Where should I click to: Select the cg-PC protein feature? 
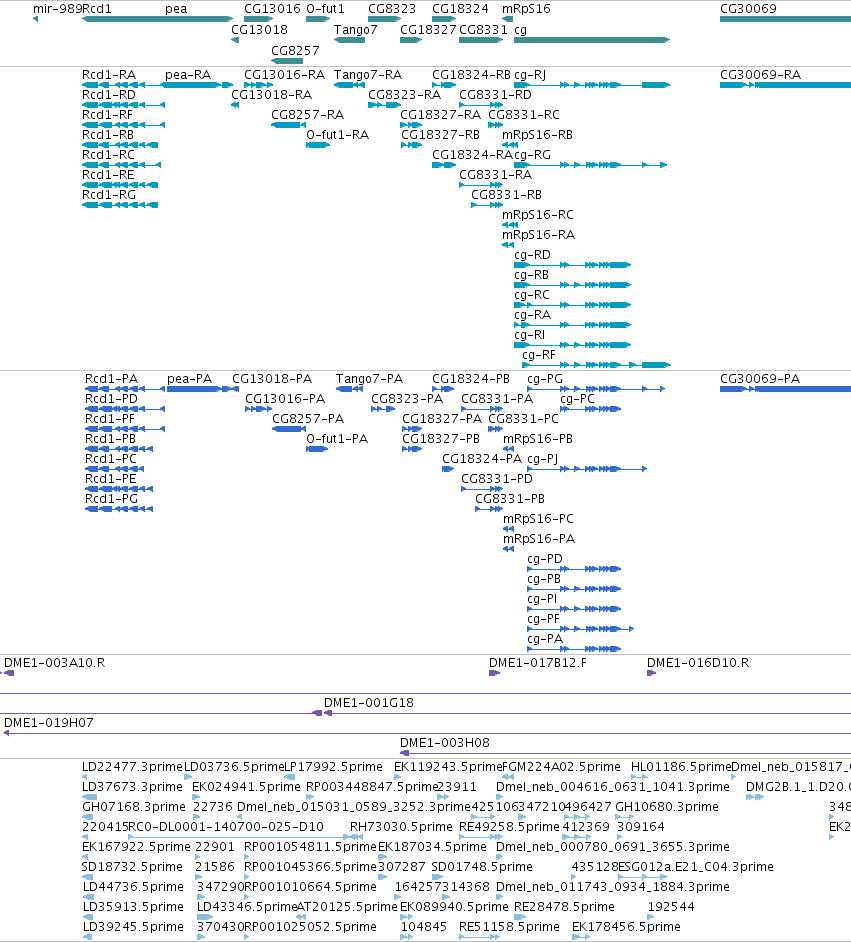(x=590, y=409)
